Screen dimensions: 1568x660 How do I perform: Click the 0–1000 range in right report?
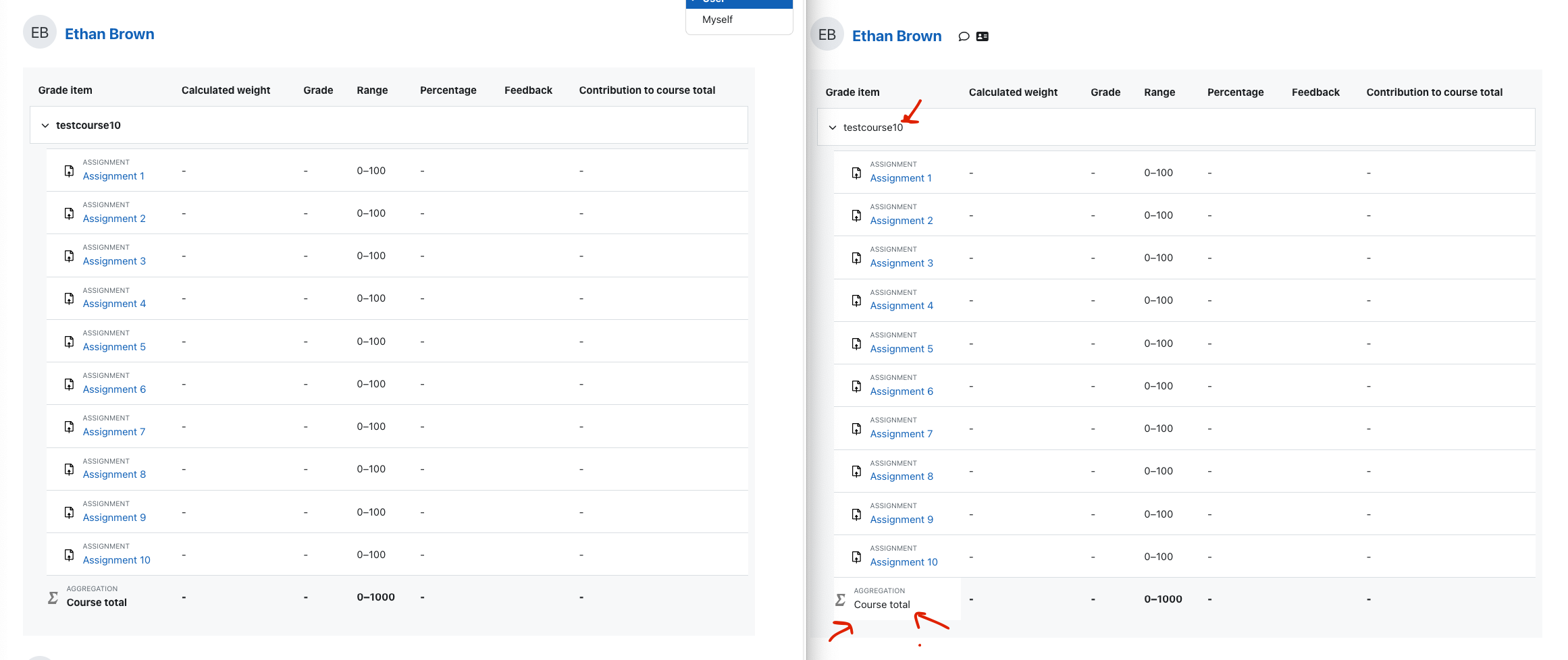pos(1164,599)
